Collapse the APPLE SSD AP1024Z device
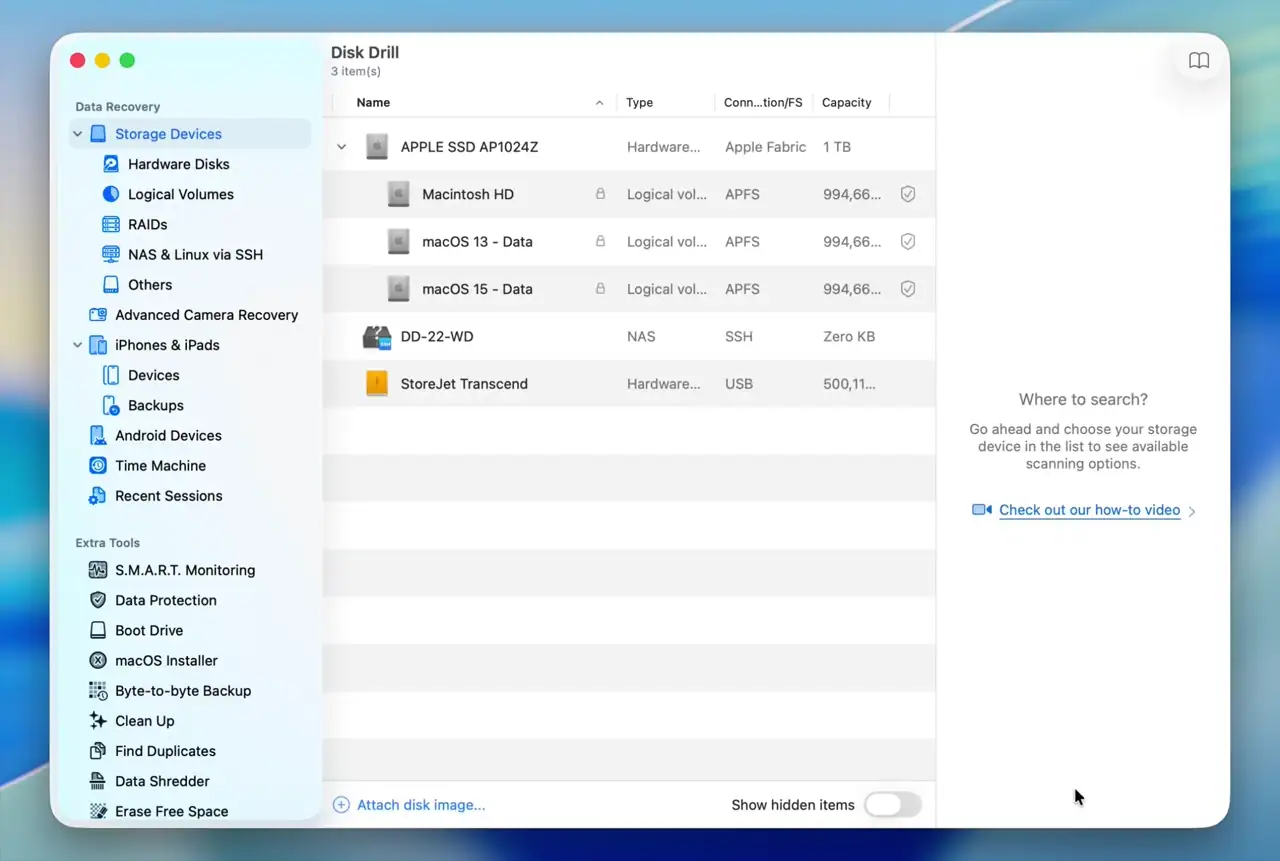1280x861 pixels. [340, 146]
